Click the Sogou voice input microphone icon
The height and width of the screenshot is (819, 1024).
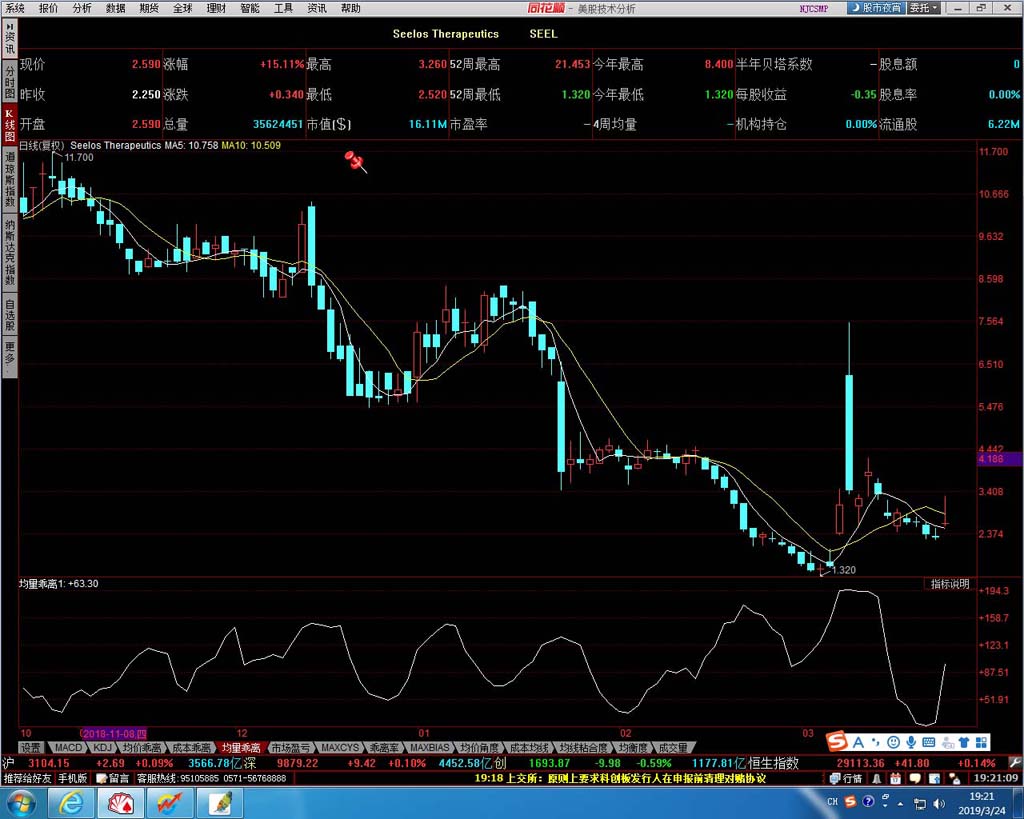910,743
